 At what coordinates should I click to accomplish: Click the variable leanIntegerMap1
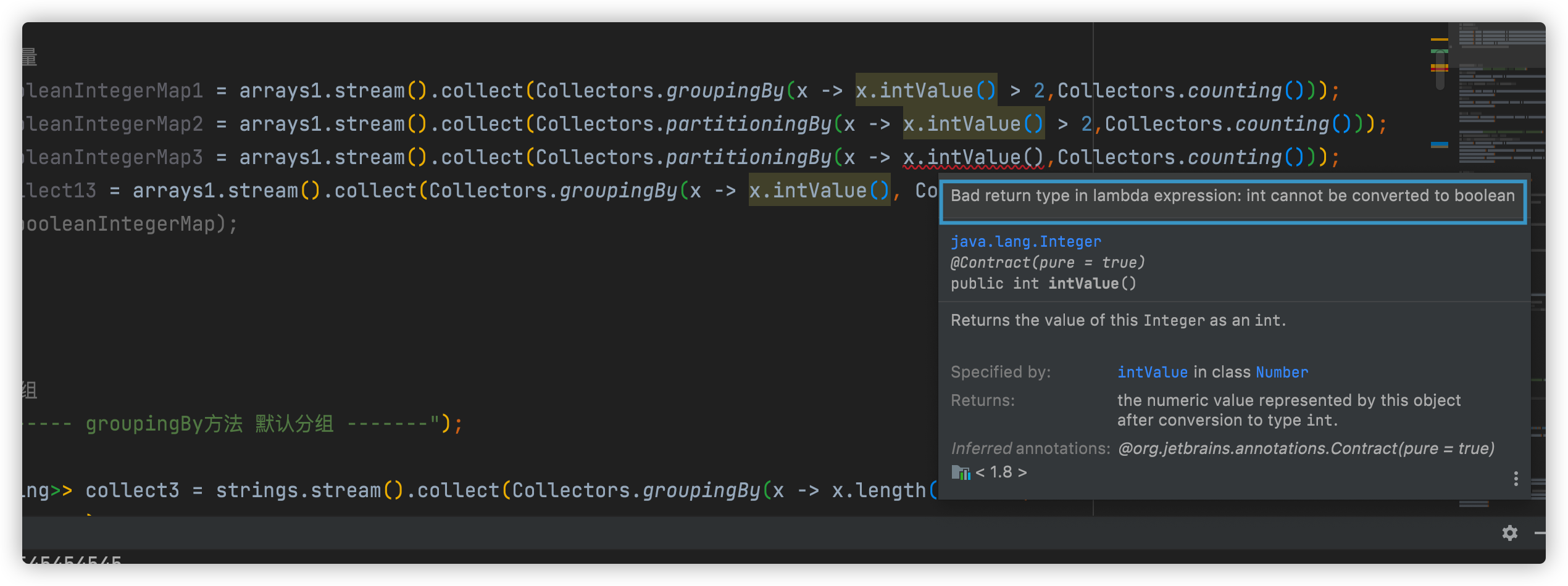112,91
